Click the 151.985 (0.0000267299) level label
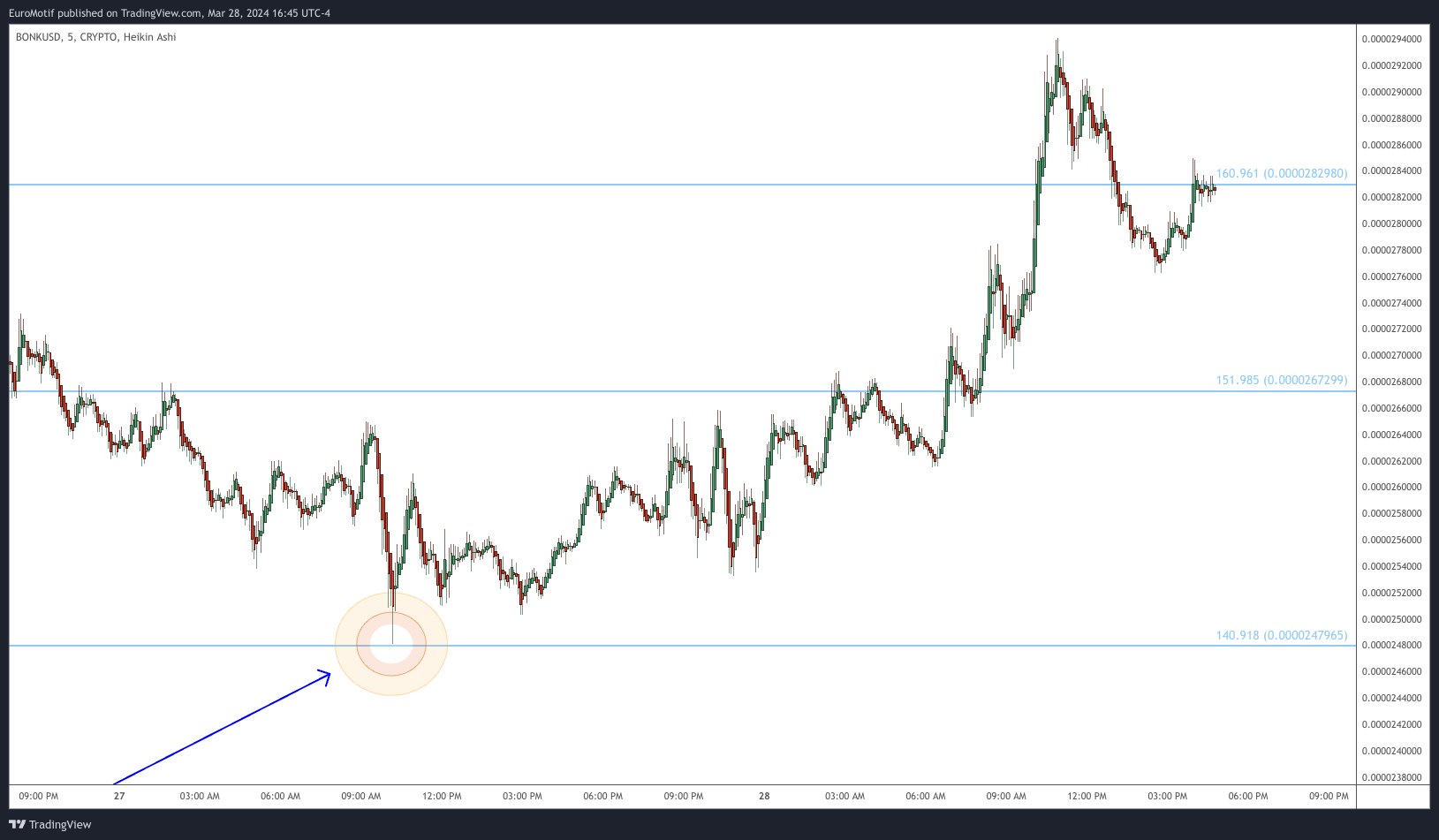This screenshot has height=840, width=1439. point(1282,380)
